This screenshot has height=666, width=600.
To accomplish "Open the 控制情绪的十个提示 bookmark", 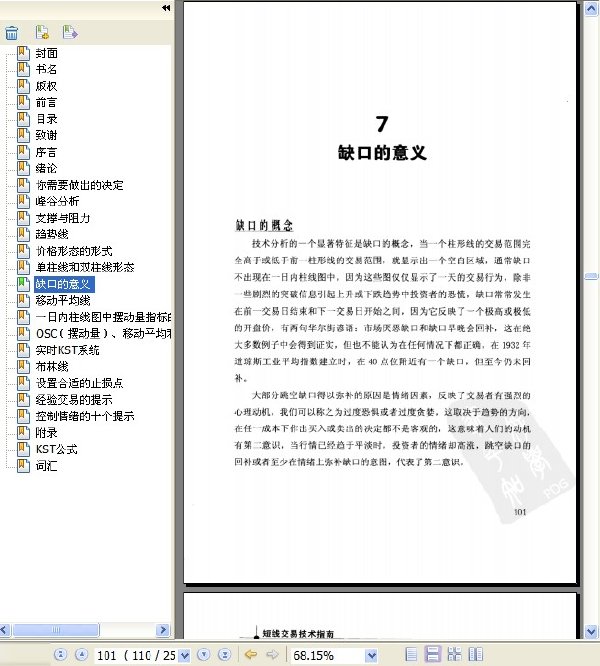I will (x=85, y=416).
